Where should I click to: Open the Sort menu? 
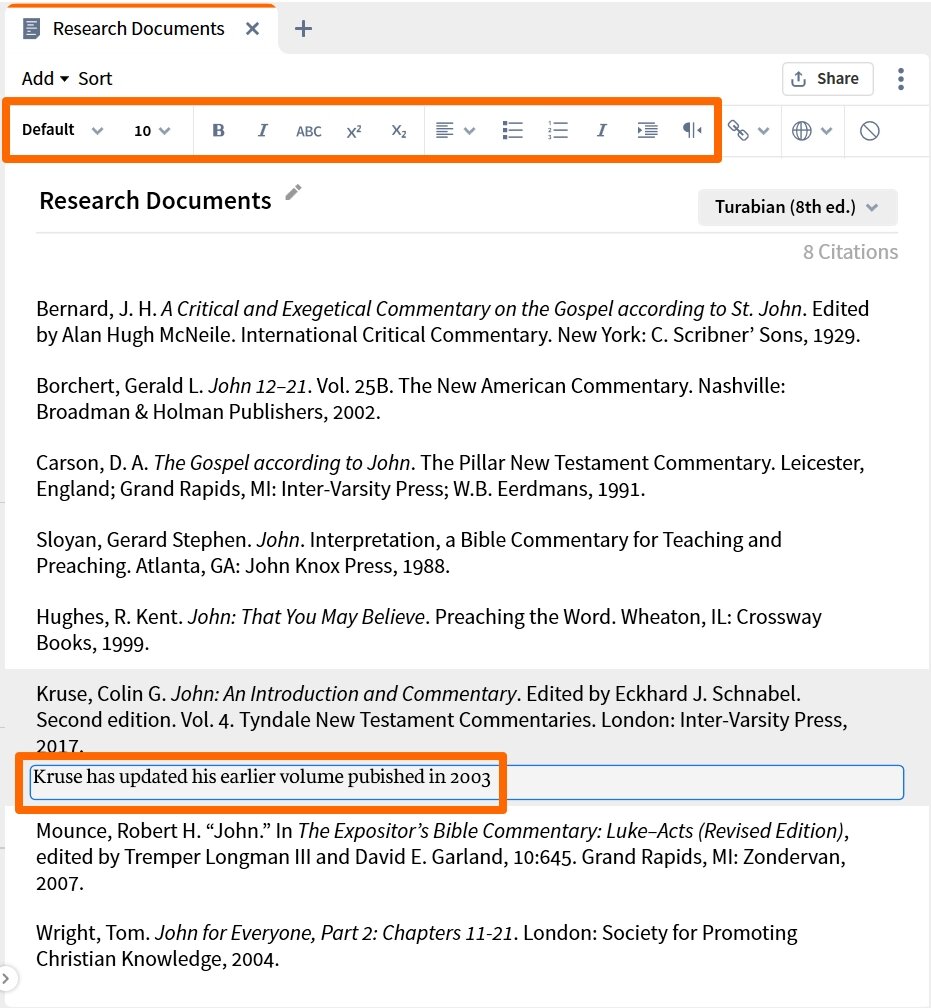(95, 79)
